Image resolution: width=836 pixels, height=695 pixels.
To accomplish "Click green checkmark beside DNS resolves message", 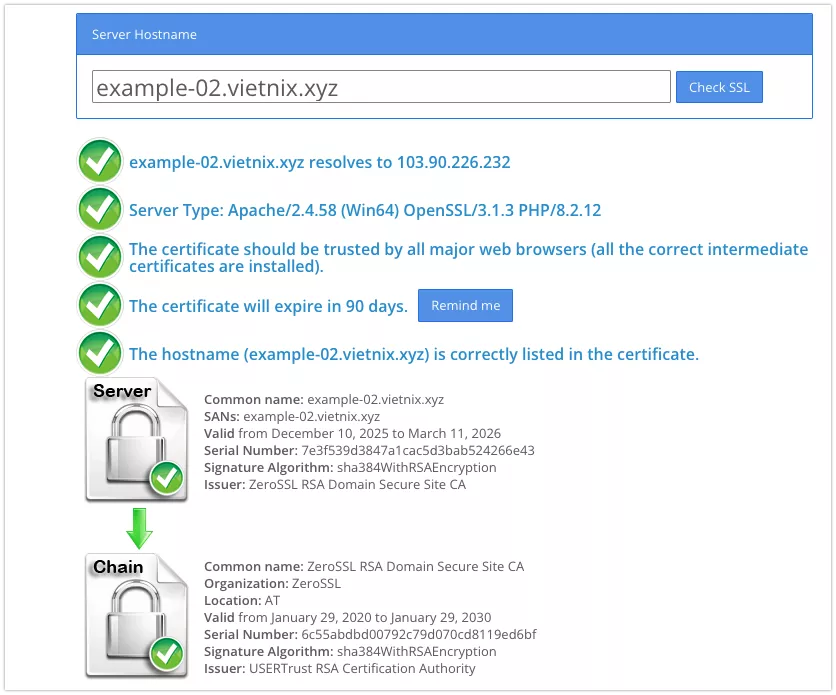I will pos(100,161).
